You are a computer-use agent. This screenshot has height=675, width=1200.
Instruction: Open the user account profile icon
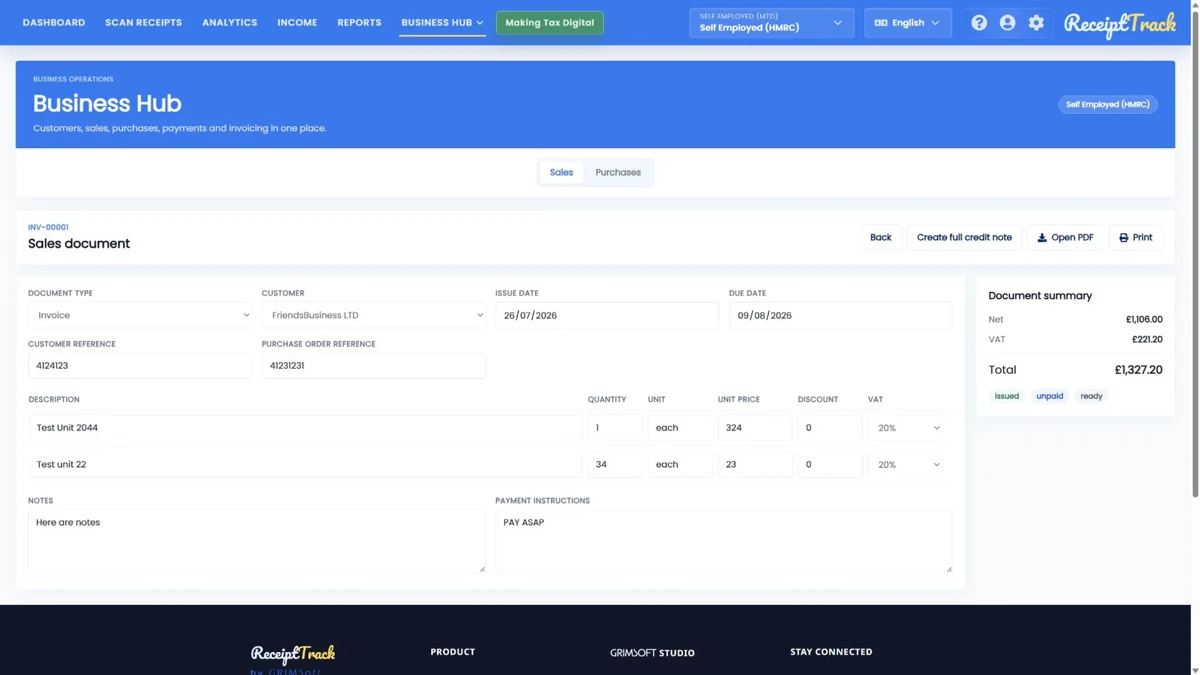[x=1007, y=22]
